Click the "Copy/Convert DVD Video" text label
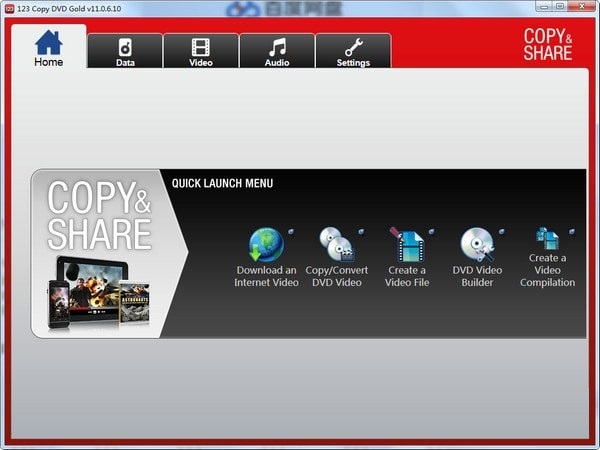Screen dimensions: 600x450 [x=336, y=276]
